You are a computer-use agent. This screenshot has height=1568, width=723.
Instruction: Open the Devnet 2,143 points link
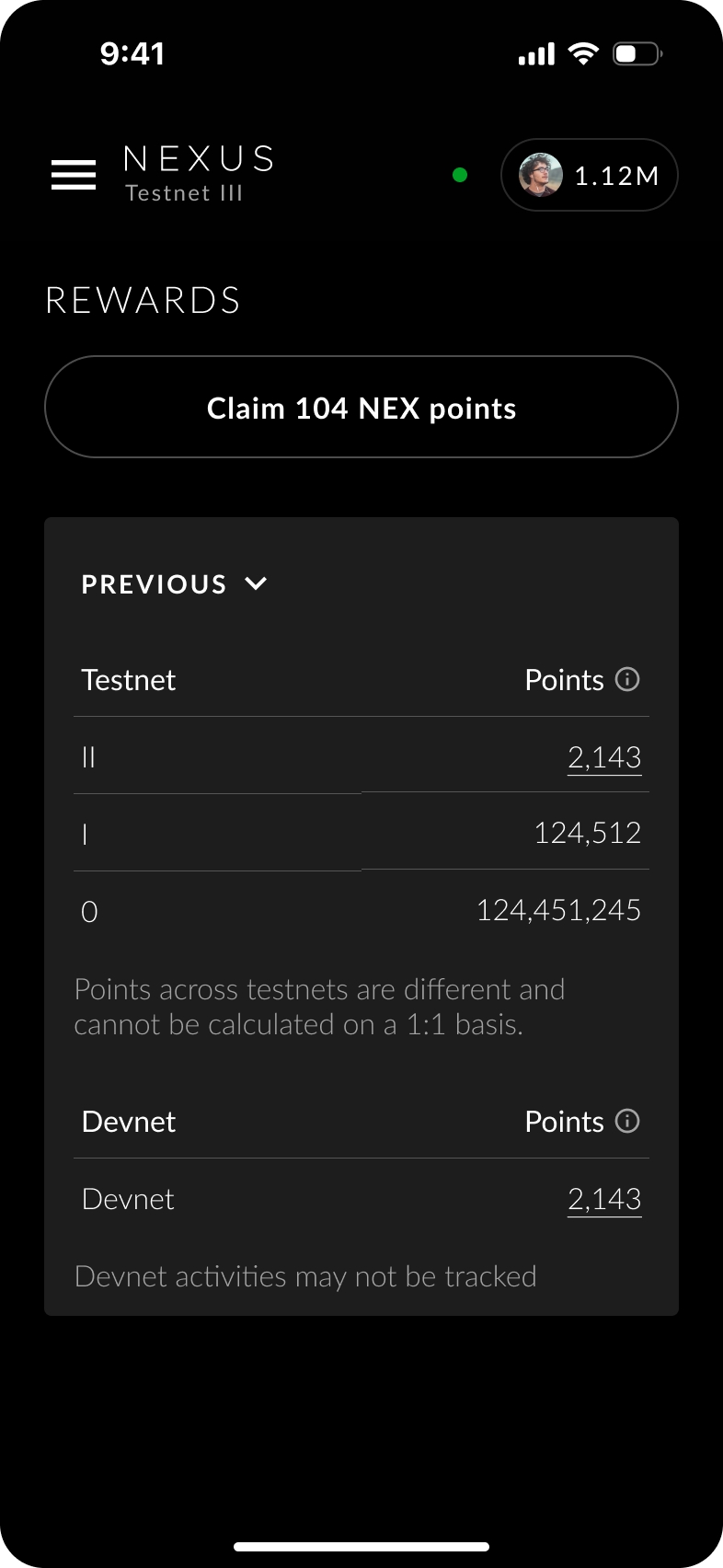603,1199
